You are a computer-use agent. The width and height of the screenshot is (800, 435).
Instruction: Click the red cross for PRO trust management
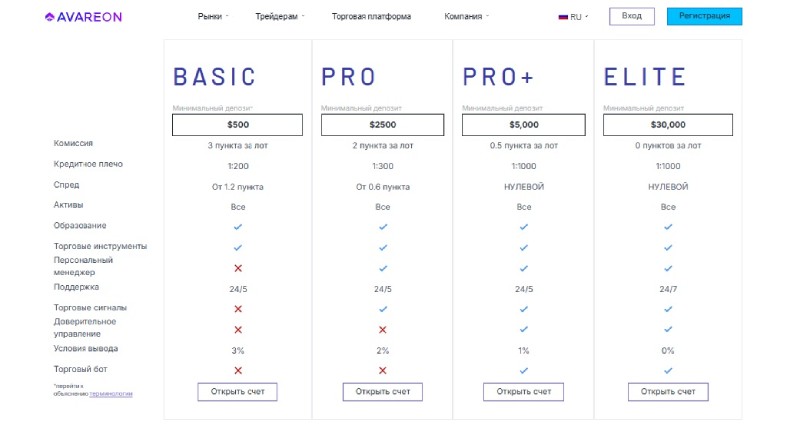click(x=383, y=330)
